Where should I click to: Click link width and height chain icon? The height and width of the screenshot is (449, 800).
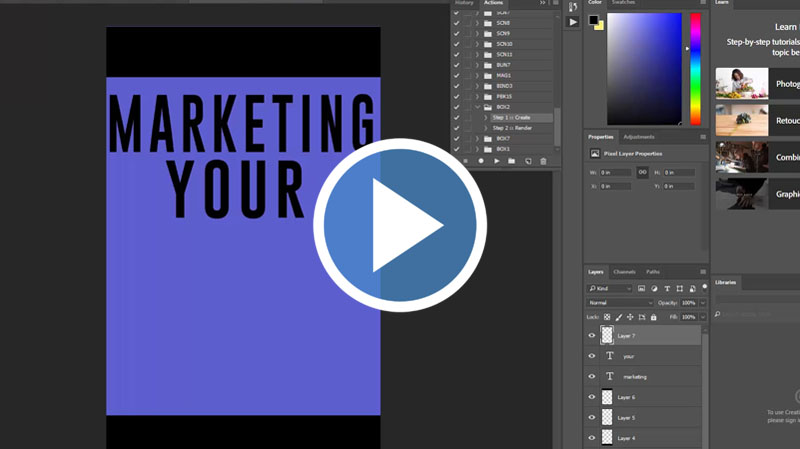[x=642, y=172]
